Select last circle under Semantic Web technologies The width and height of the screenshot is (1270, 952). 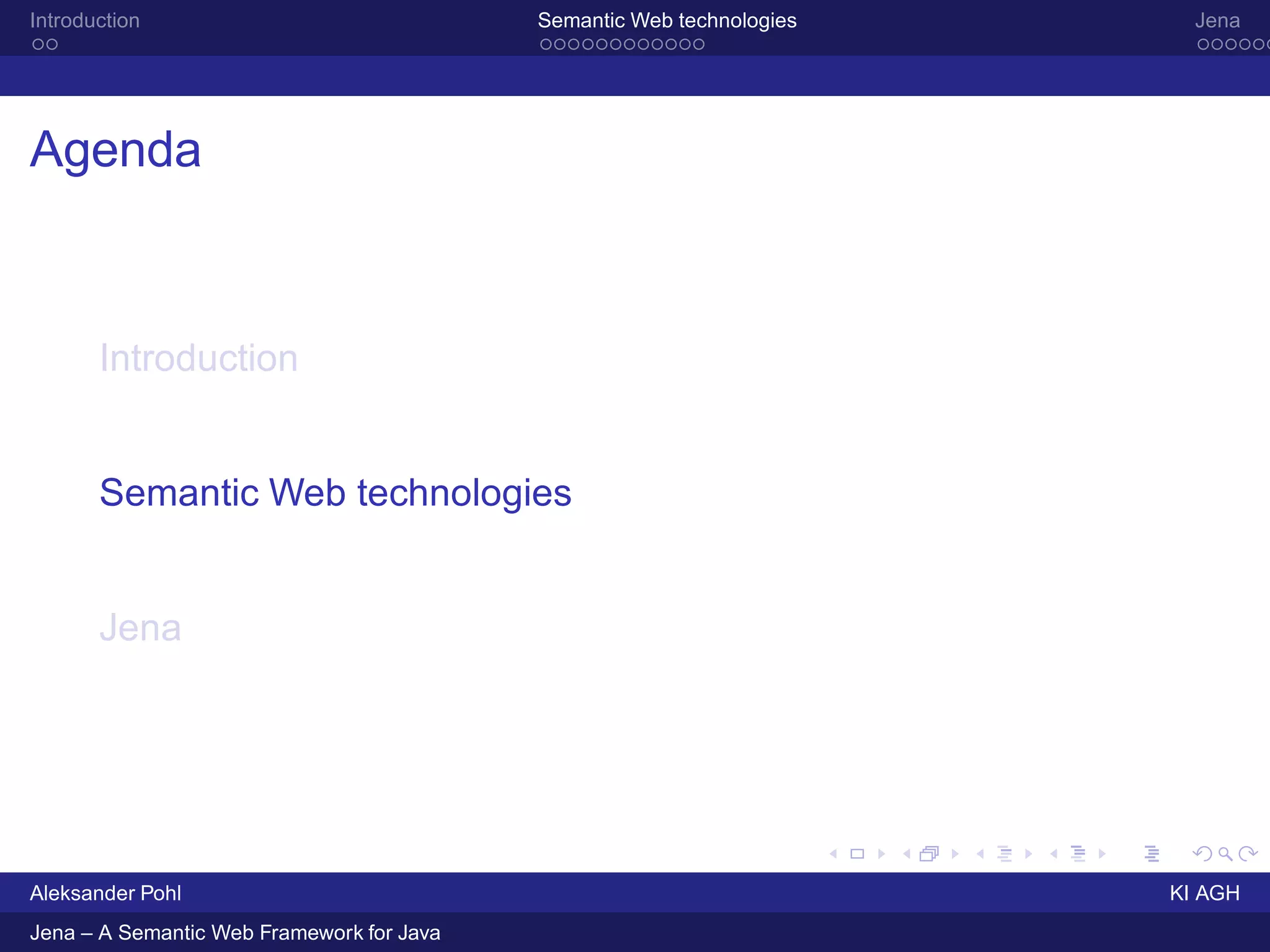click(x=698, y=45)
